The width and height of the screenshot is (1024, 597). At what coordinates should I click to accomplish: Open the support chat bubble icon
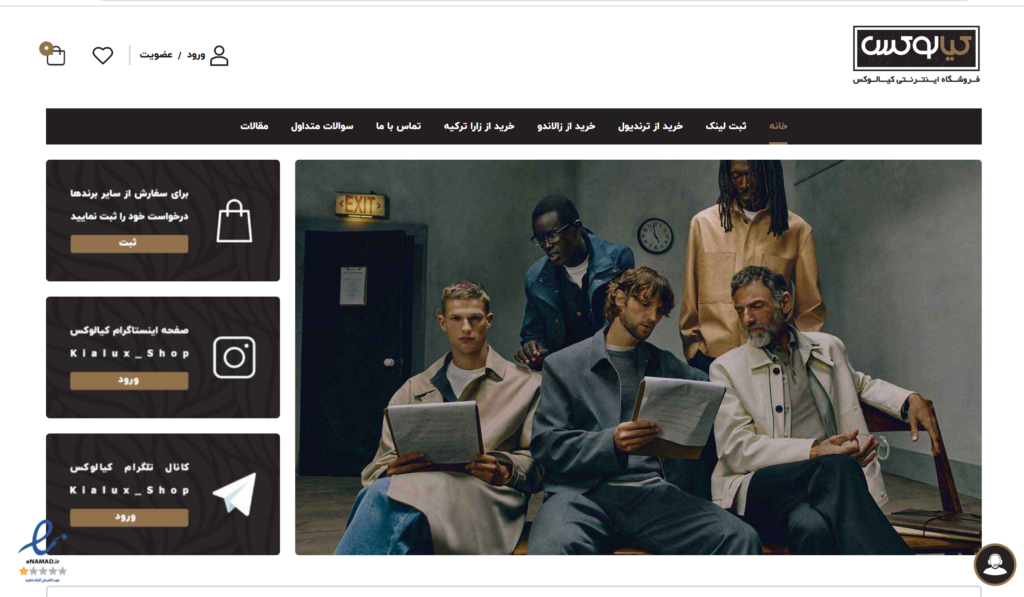[x=995, y=564]
